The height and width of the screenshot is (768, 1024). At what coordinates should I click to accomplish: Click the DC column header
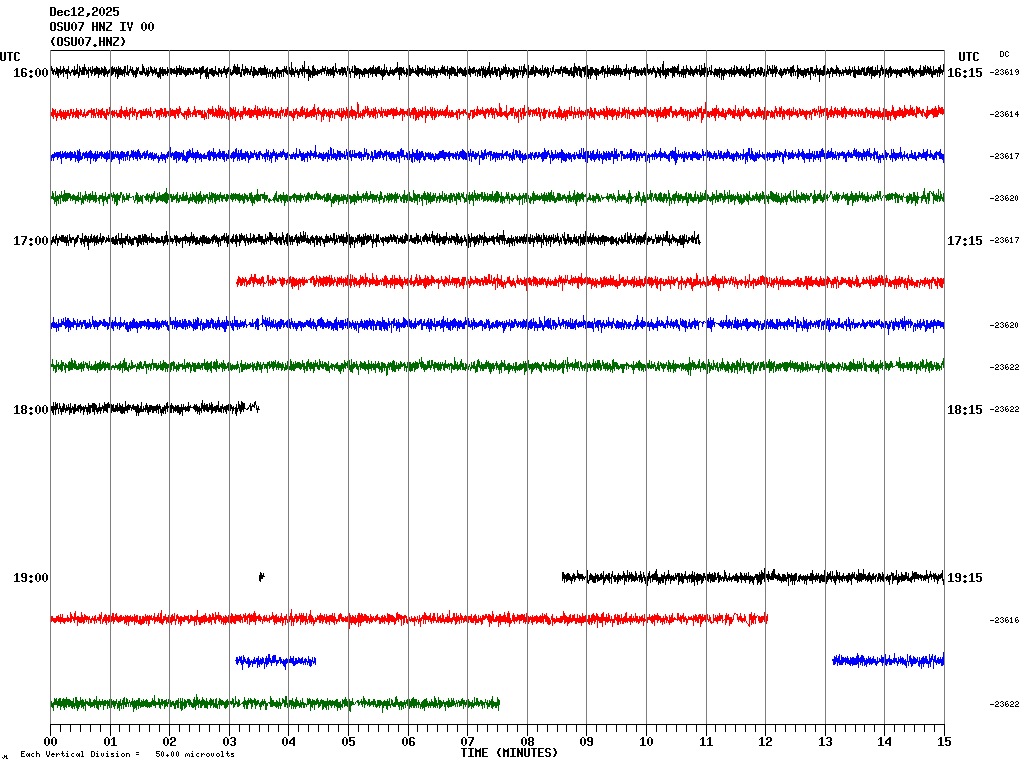point(1004,54)
